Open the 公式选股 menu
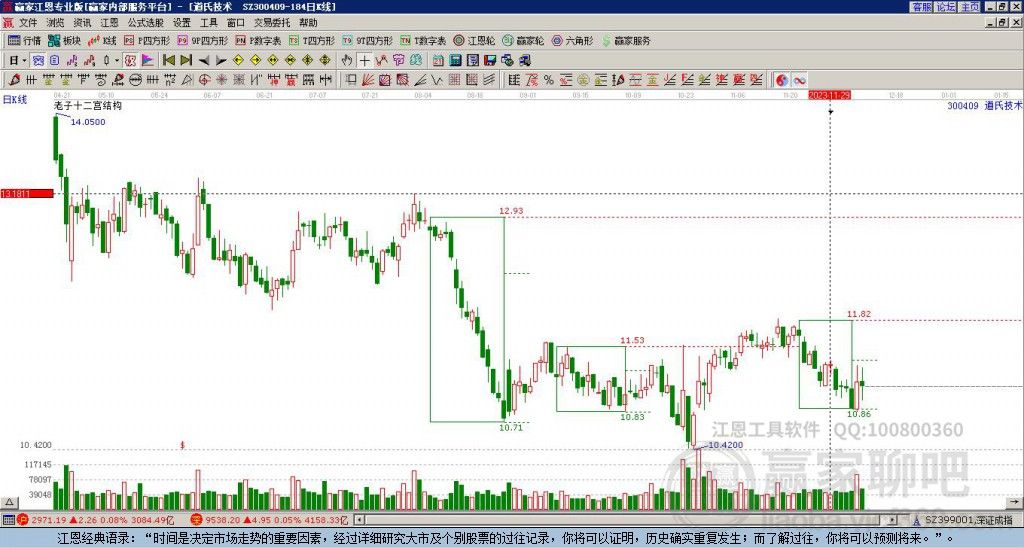Viewport: 1024px width, 548px height. pos(145,22)
